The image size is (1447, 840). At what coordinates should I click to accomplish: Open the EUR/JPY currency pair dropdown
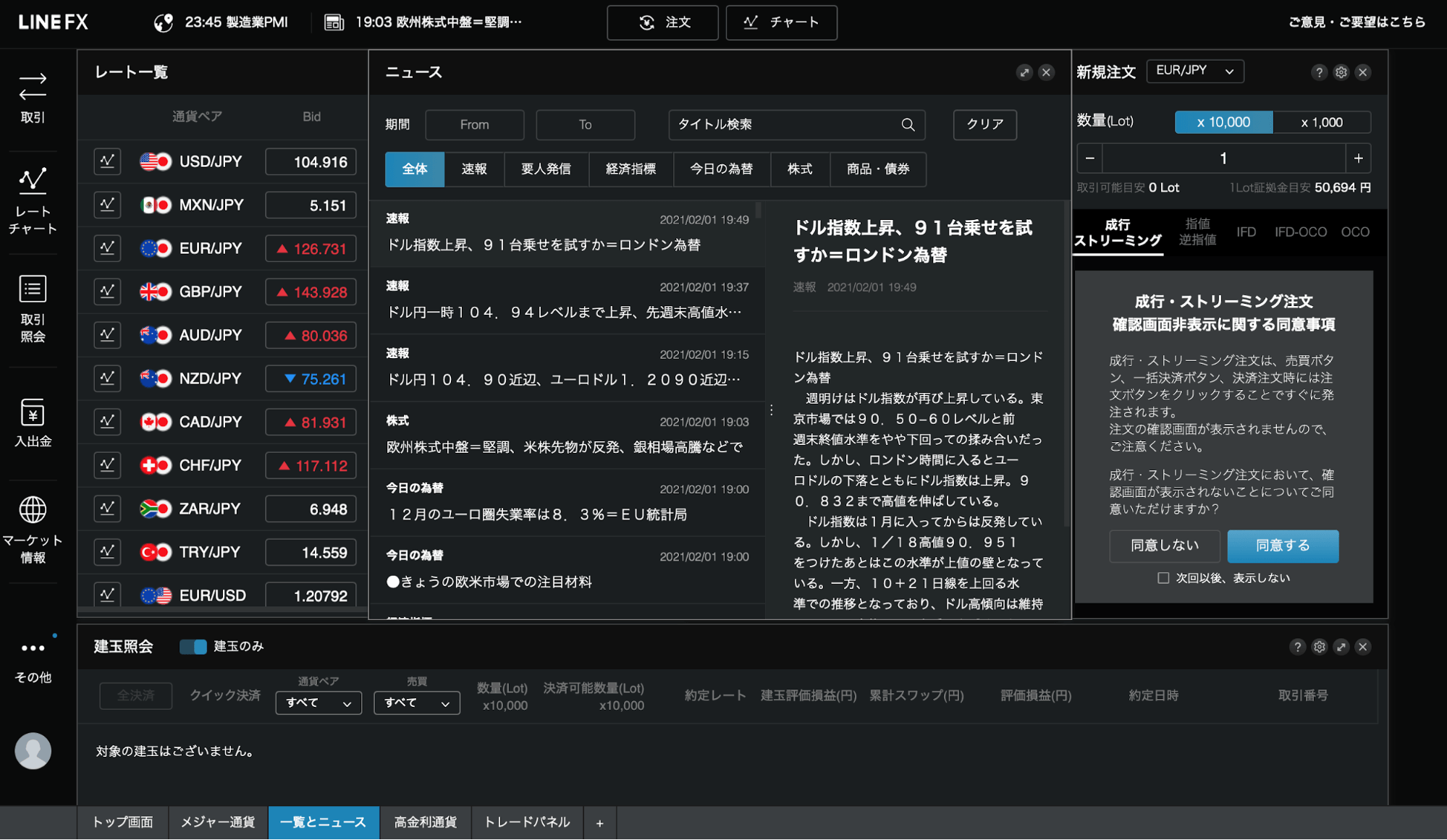pyautogui.click(x=1195, y=71)
